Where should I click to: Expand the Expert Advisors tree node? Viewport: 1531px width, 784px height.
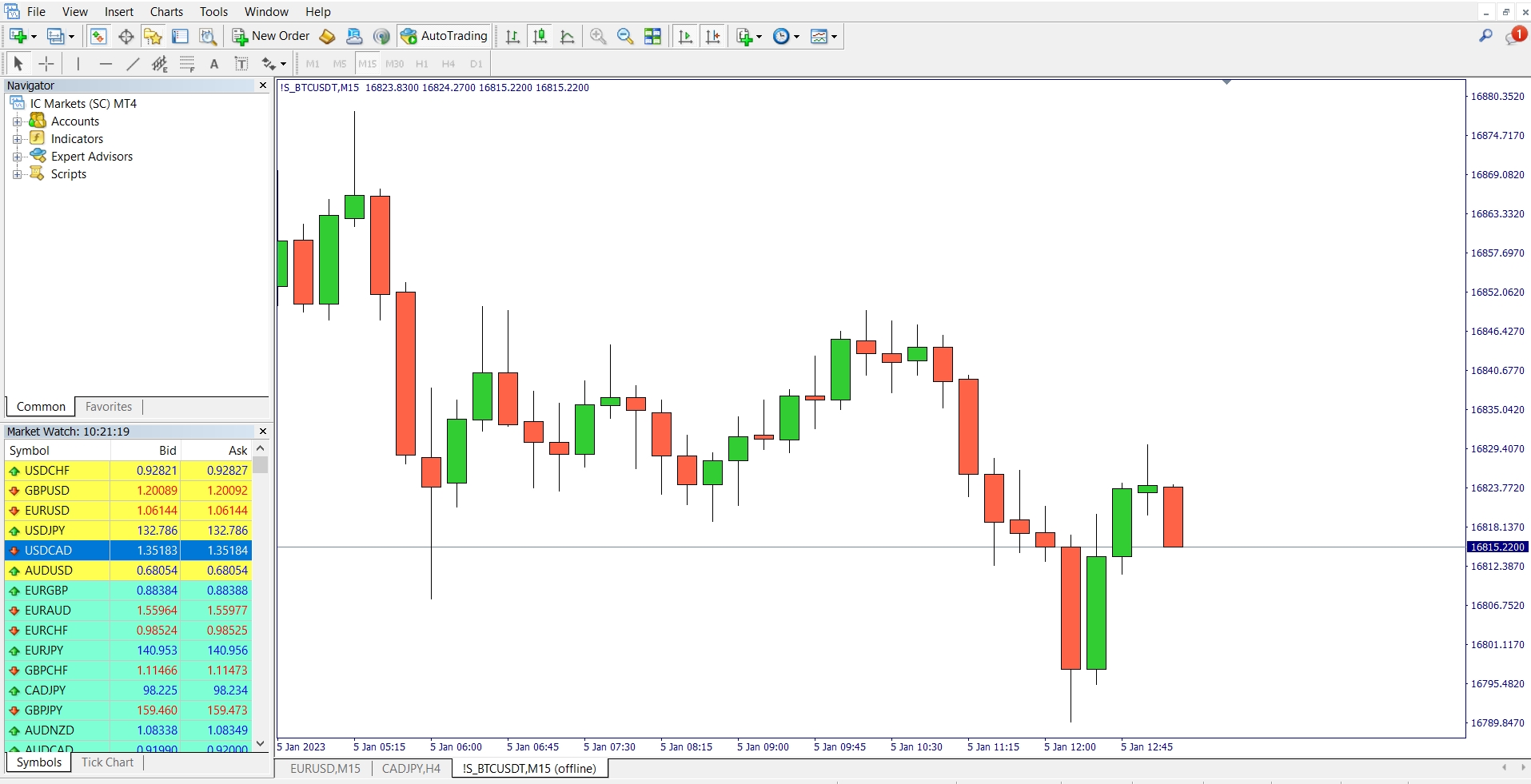click(x=17, y=157)
